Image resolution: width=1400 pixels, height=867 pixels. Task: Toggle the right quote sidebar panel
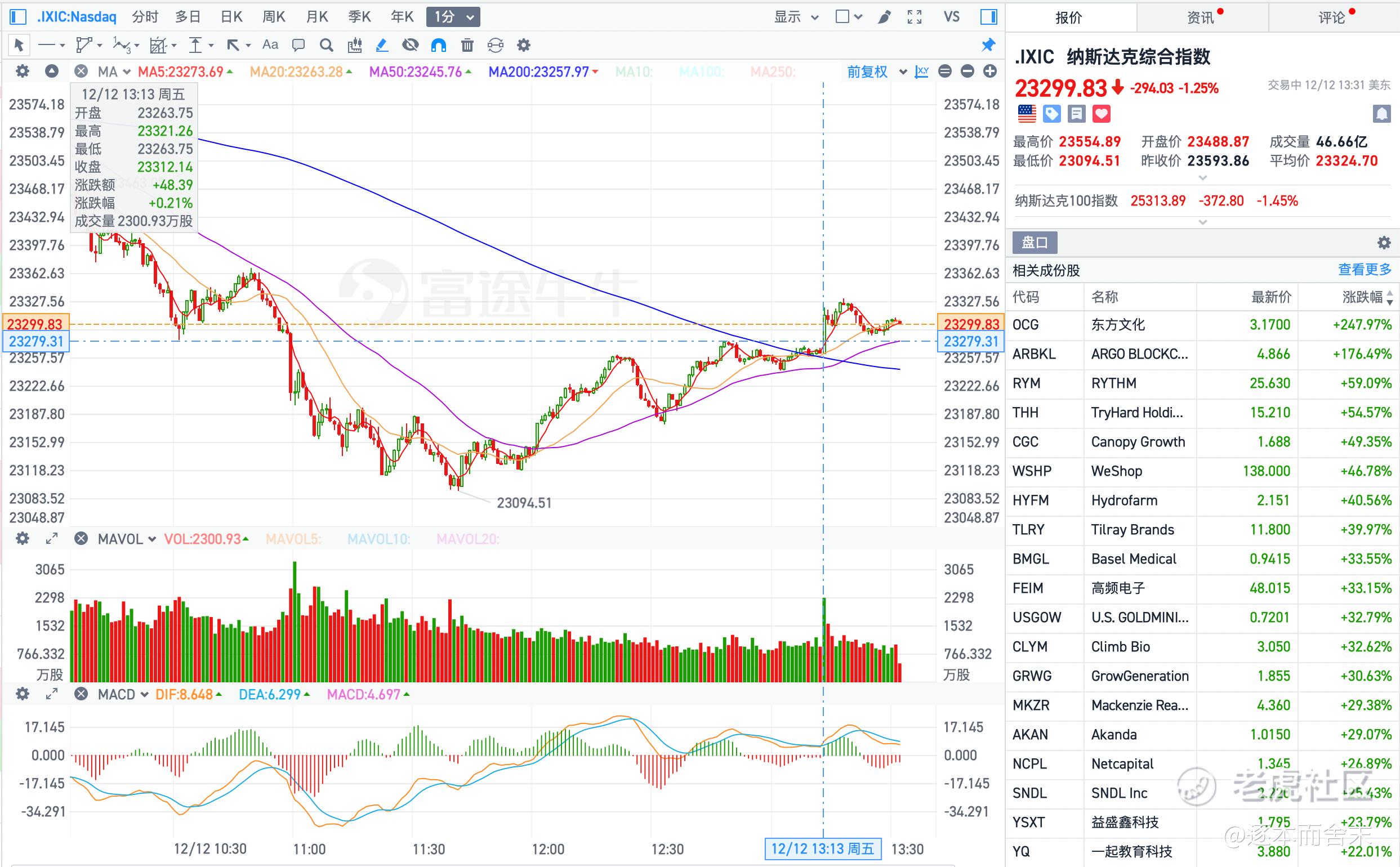[988, 17]
